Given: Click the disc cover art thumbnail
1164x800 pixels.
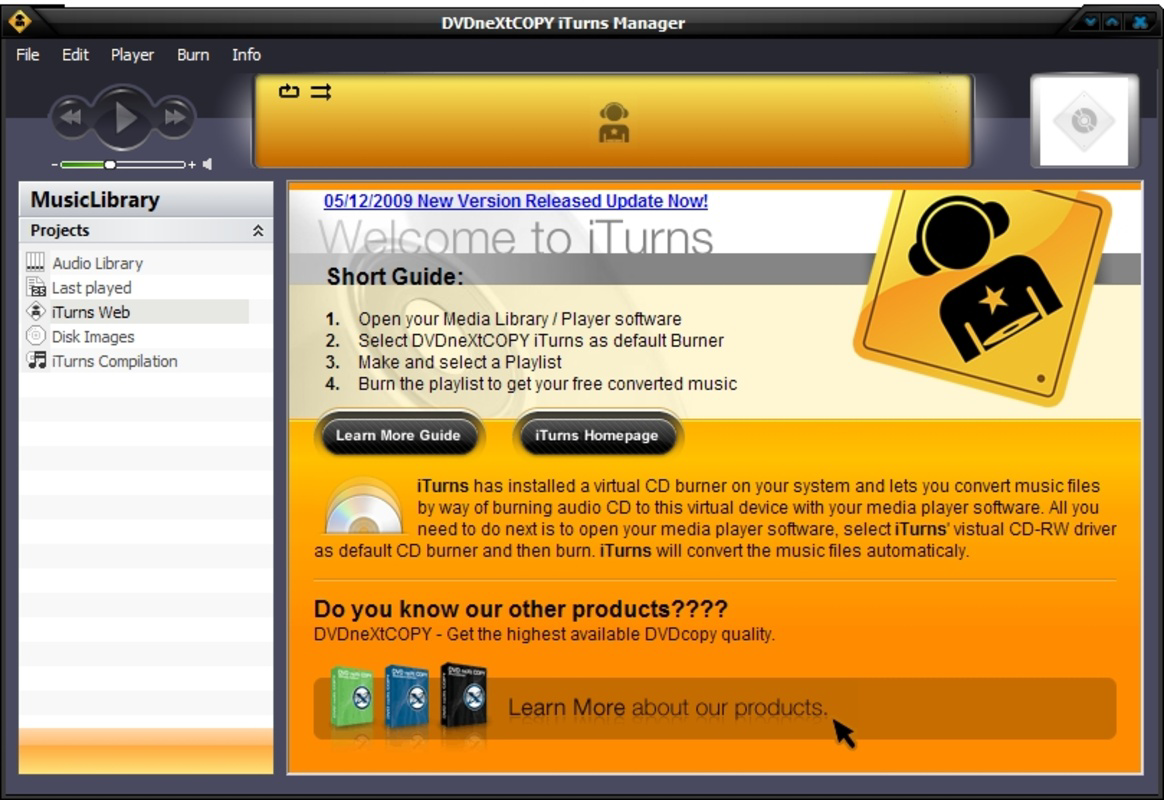Looking at the screenshot, I should [1084, 120].
